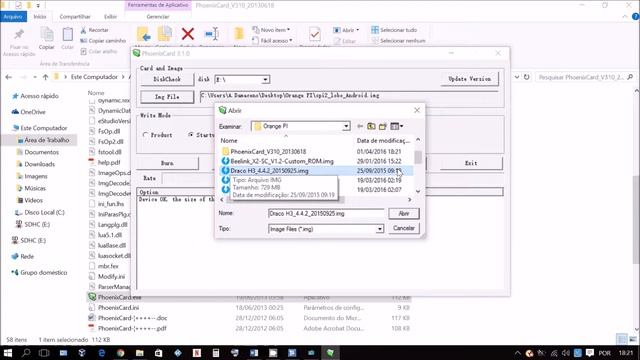Open the Exibir ribbon tab
This screenshot has width=640, height=360.
pos(110,17)
